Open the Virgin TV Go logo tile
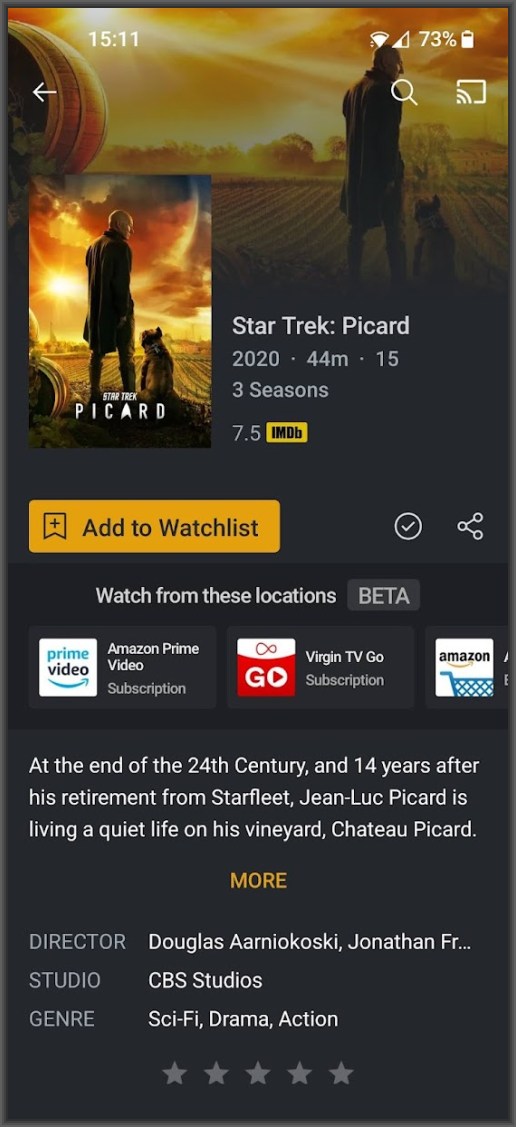The width and height of the screenshot is (516, 1127). (266, 668)
